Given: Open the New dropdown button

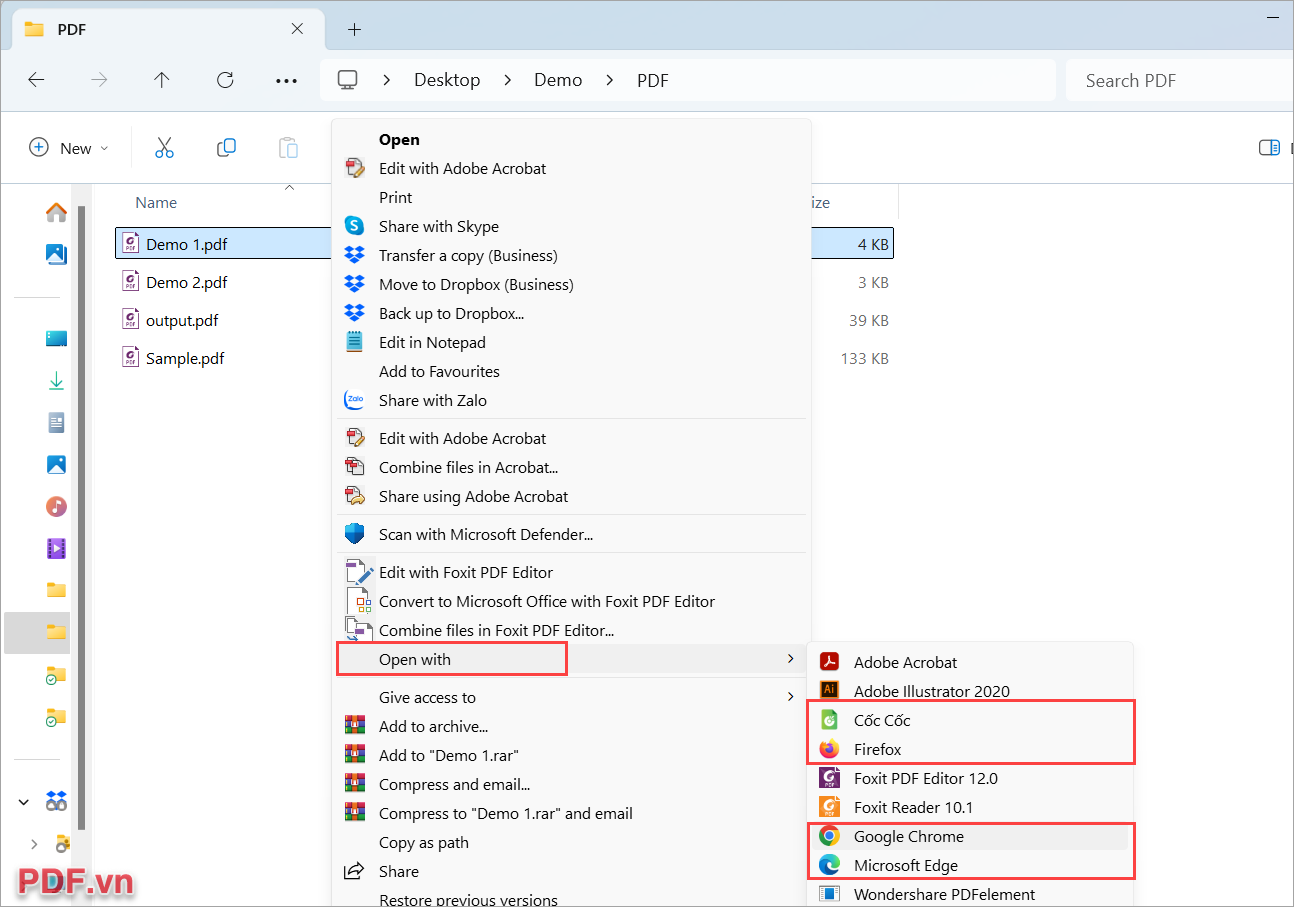Looking at the screenshot, I should click(68, 148).
